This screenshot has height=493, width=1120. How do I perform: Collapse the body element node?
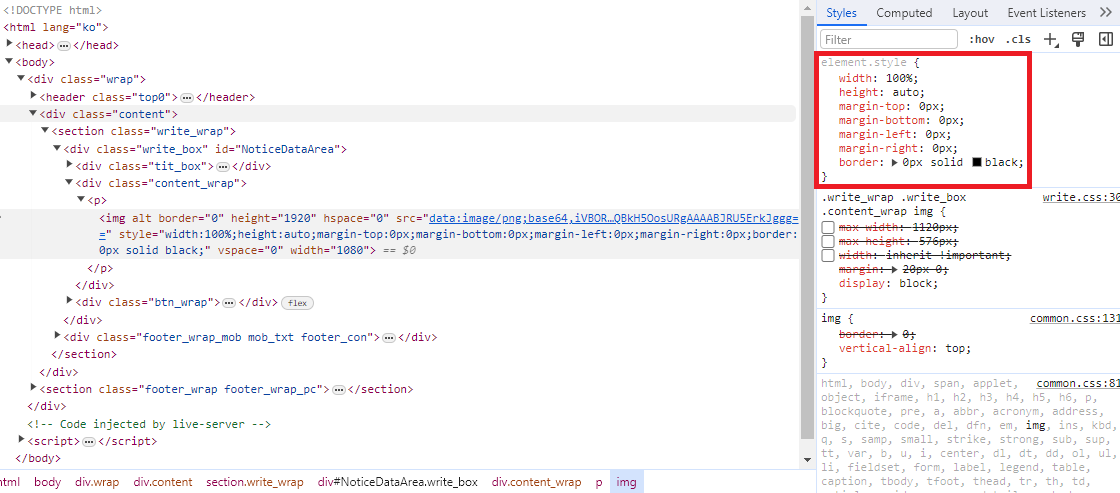9,61
